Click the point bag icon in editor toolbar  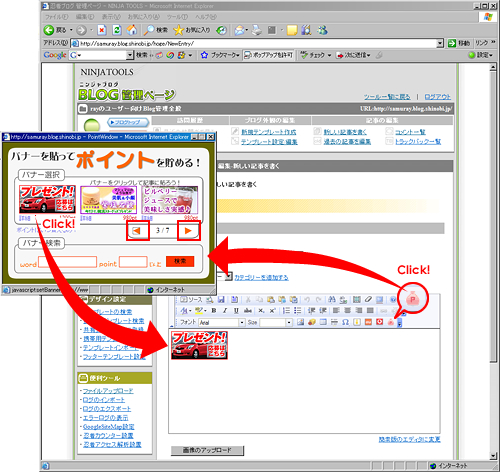click(391, 322)
